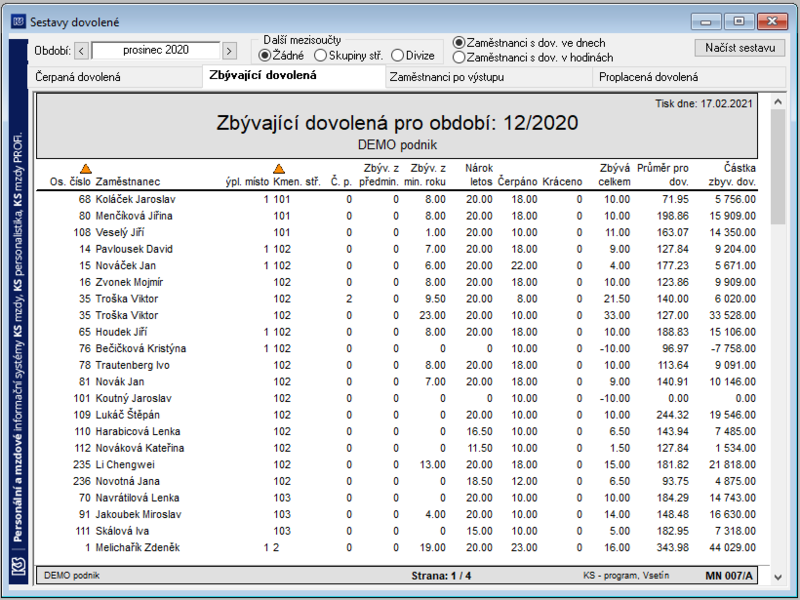
Task: Select the row Skálová Iva
Action: pos(397,531)
